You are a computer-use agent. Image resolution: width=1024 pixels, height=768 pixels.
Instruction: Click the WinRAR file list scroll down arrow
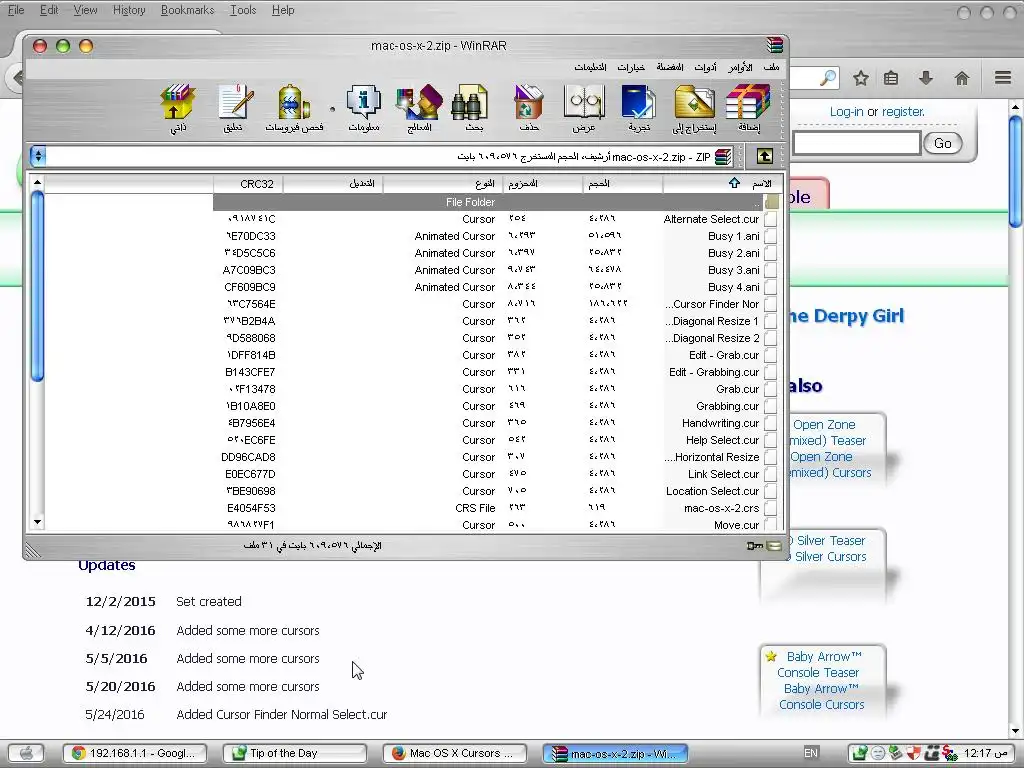pyautogui.click(x=37, y=522)
